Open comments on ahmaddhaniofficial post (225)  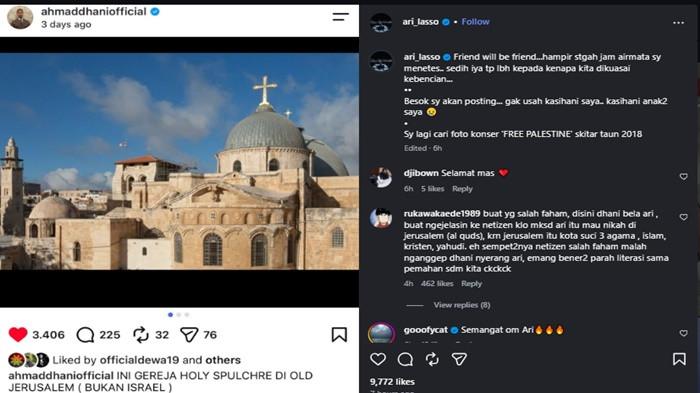[x=85, y=334]
